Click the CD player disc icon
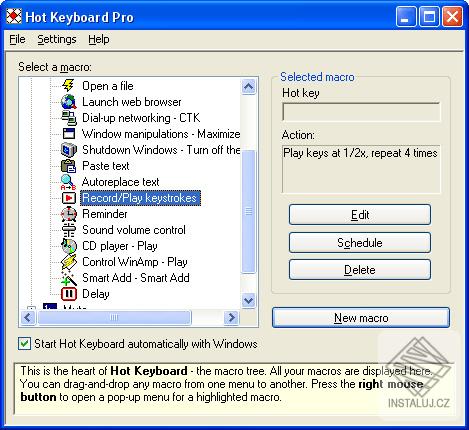The height and width of the screenshot is (430, 469). (x=69, y=246)
